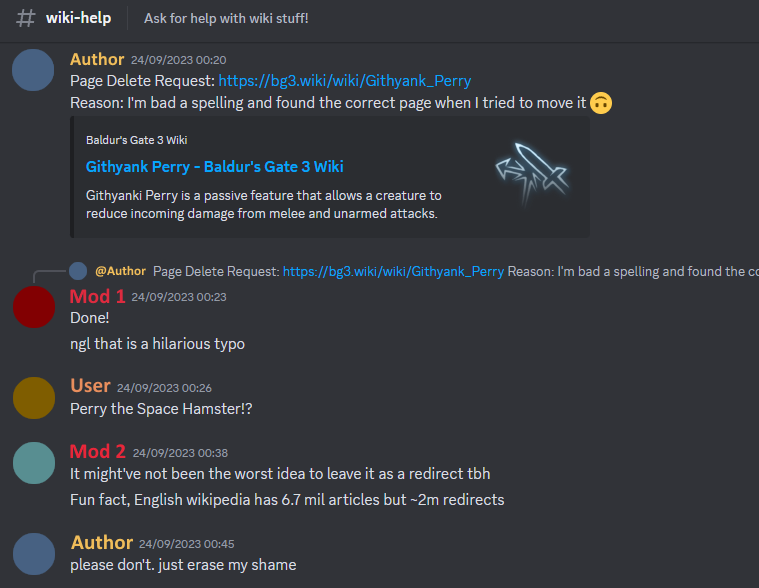Open User's brown avatar profile
759x588 pixels.
(x=34, y=398)
